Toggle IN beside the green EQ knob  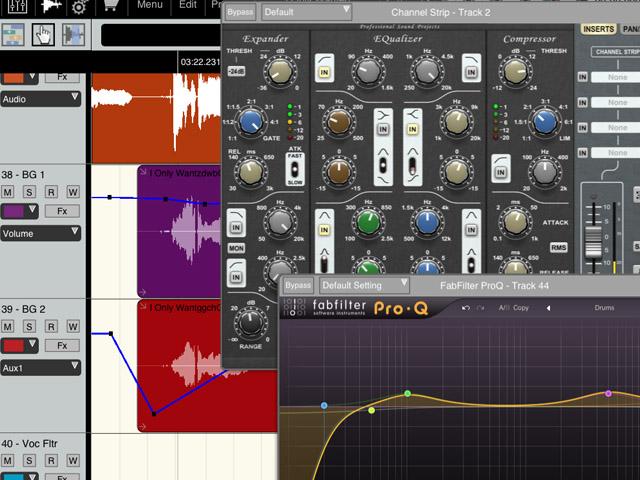tap(324, 230)
